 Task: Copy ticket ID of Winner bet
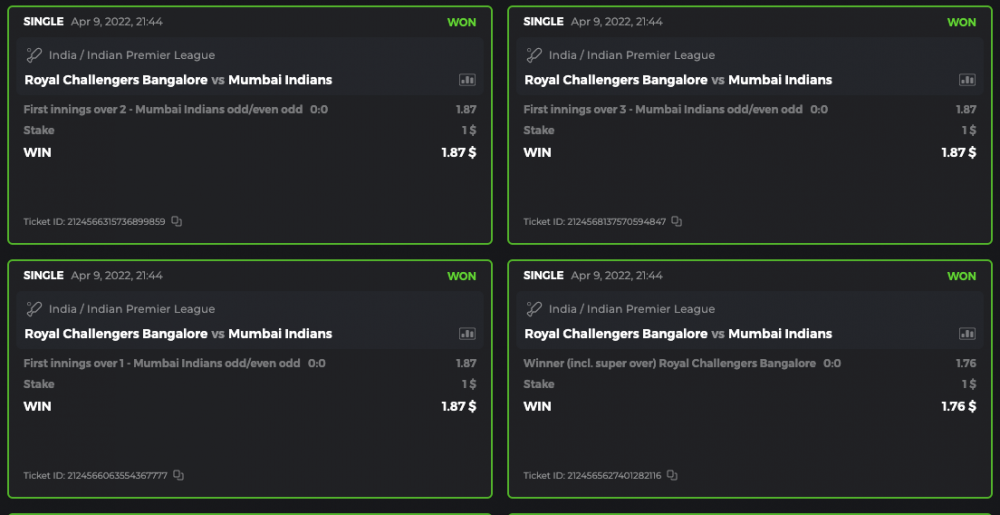tap(672, 475)
